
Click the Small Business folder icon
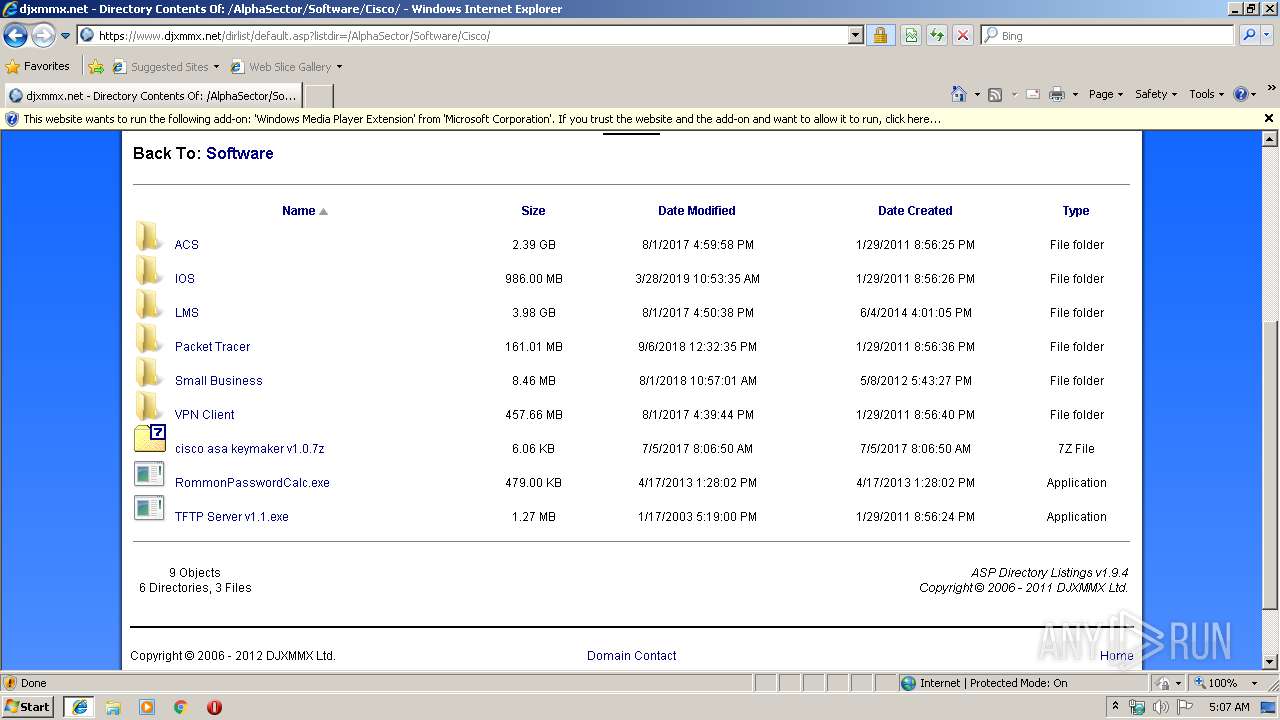[x=149, y=373]
